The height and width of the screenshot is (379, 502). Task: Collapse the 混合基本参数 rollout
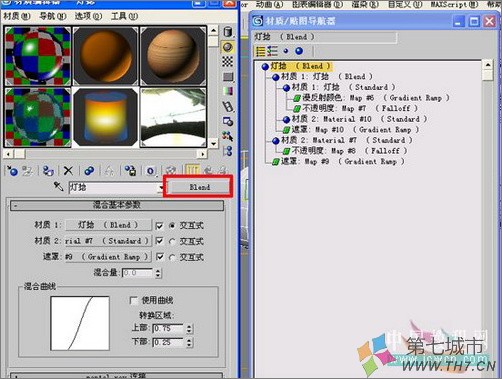point(117,205)
